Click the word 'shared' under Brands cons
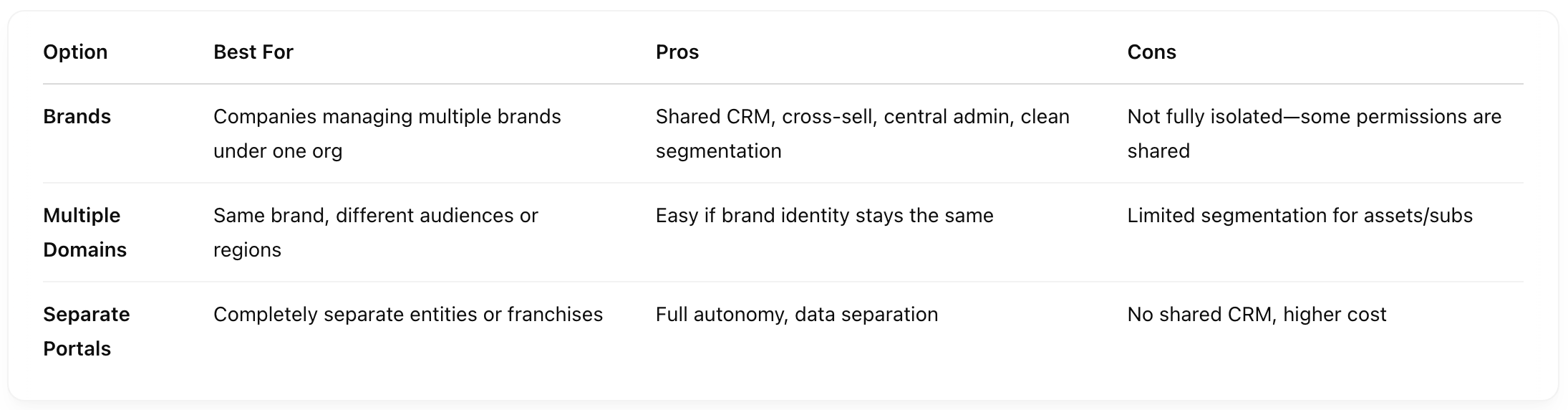 1158,151
